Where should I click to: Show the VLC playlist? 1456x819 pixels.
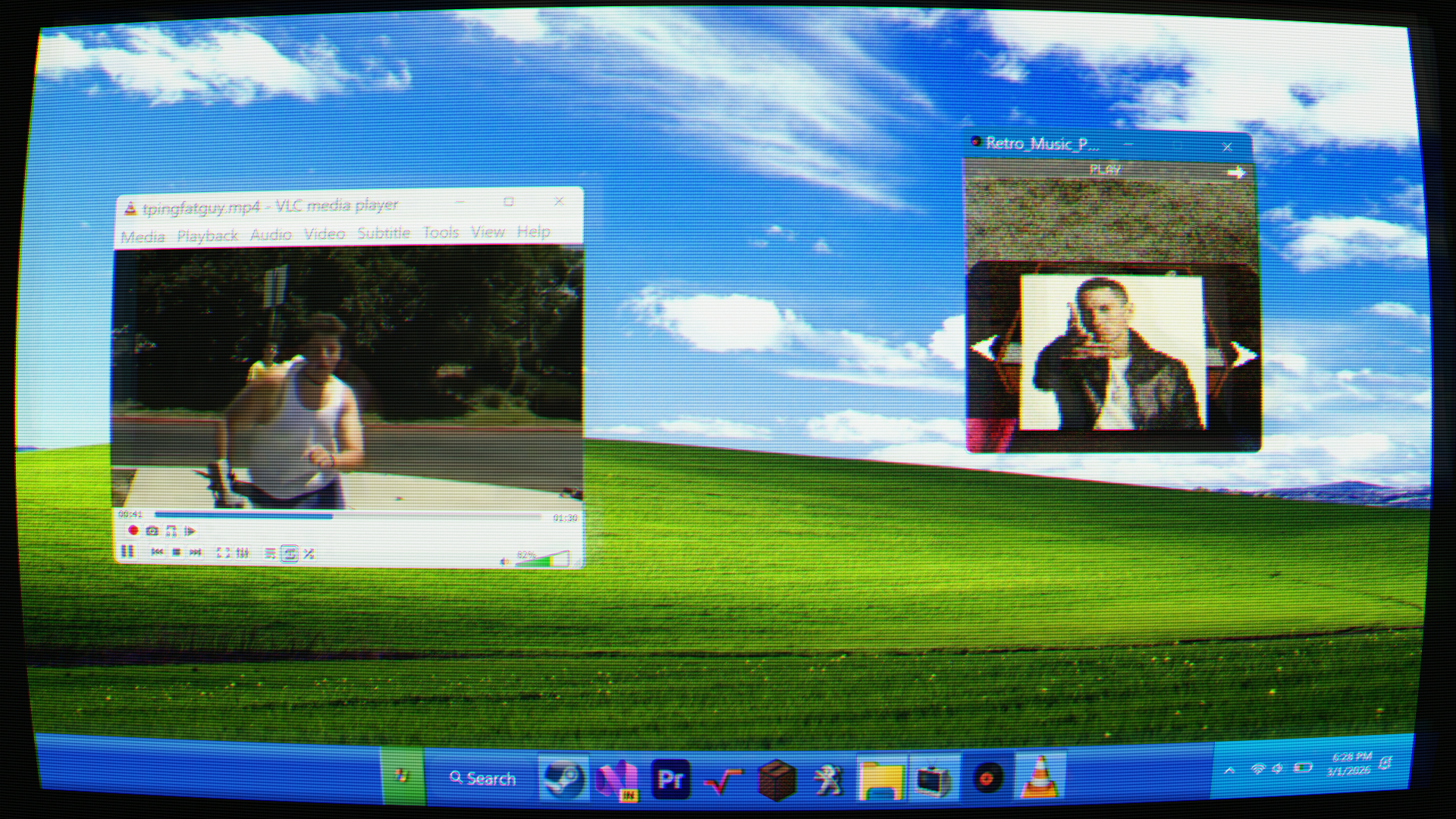pyautogui.click(x=270, y=554)
